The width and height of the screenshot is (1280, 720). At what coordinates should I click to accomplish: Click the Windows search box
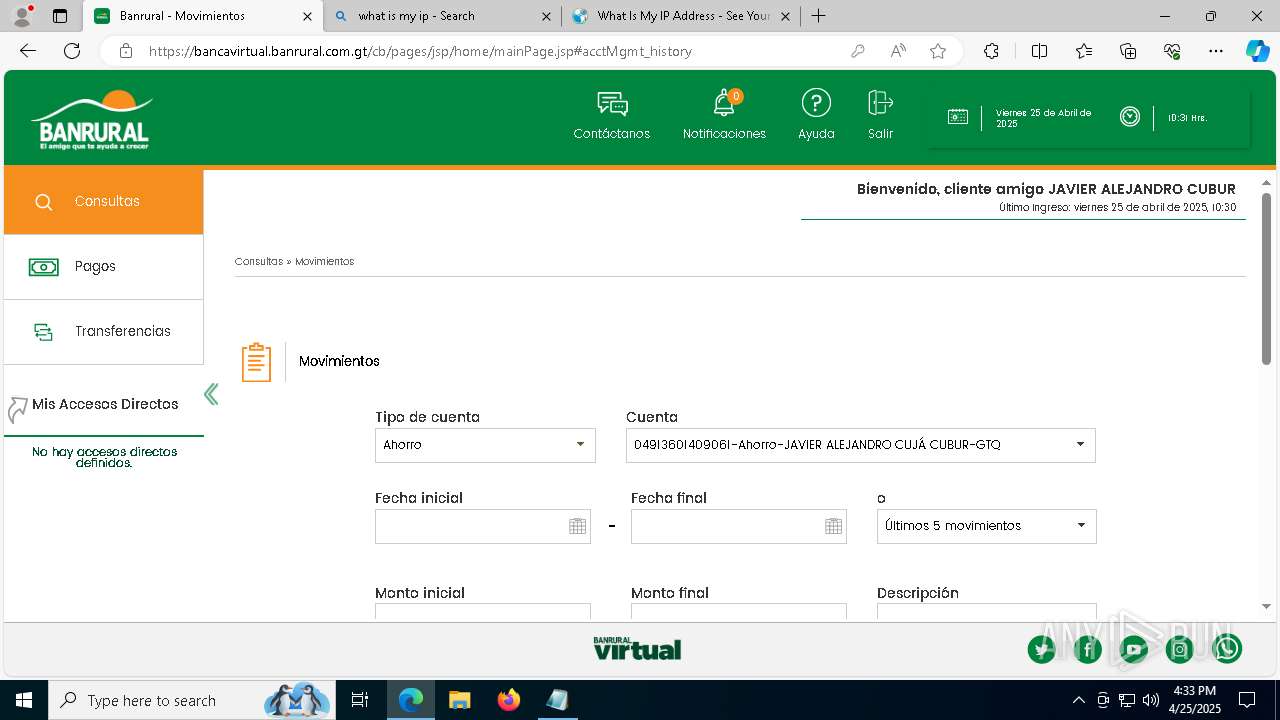(190, 700)
